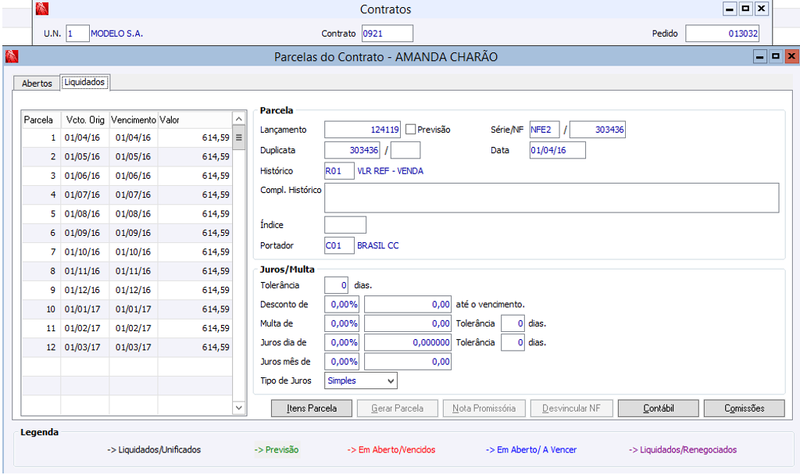
Task: Maximize the Contratos window
Action: [x=745, y=8]
